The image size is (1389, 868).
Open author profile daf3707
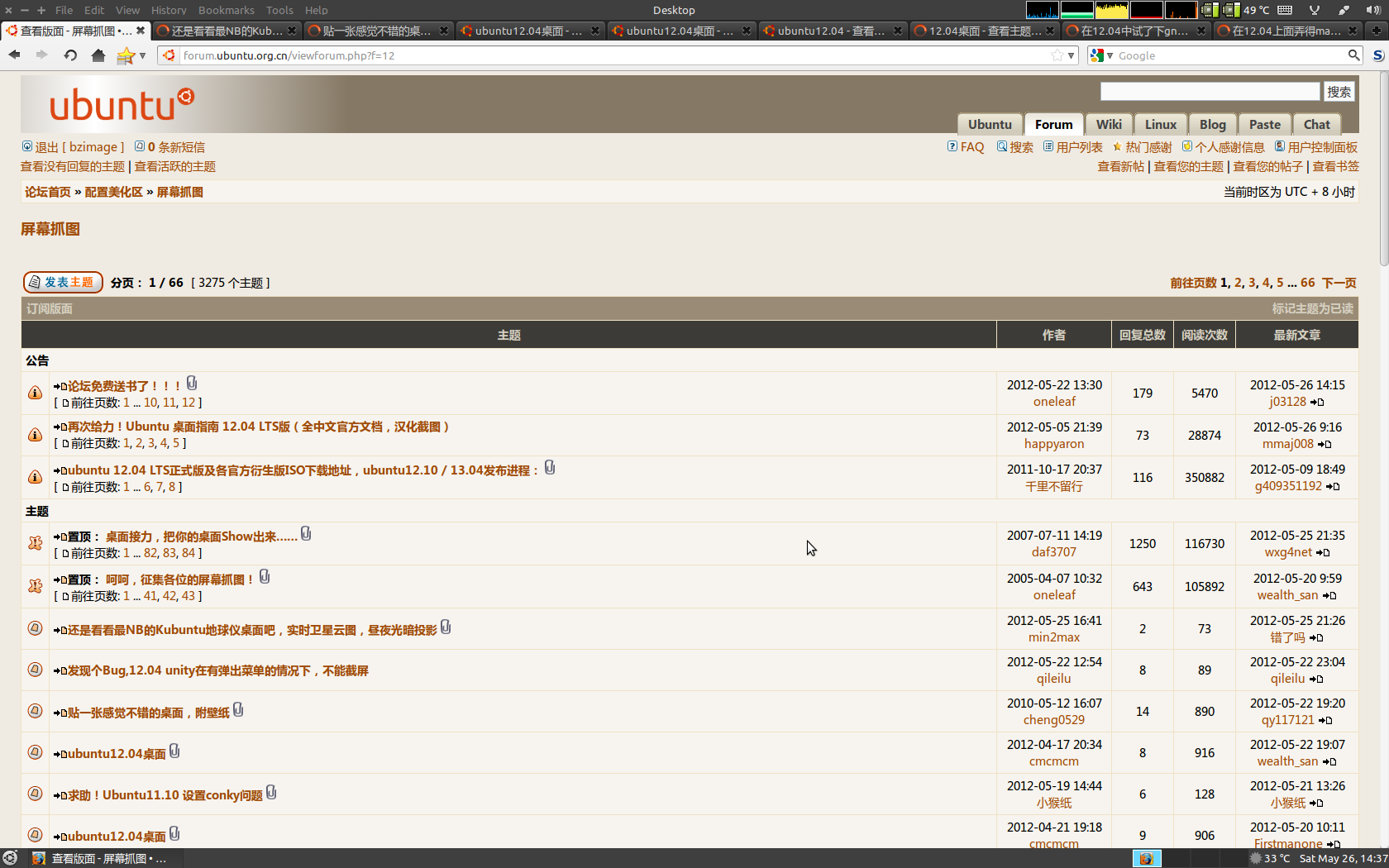[1053, 552]
